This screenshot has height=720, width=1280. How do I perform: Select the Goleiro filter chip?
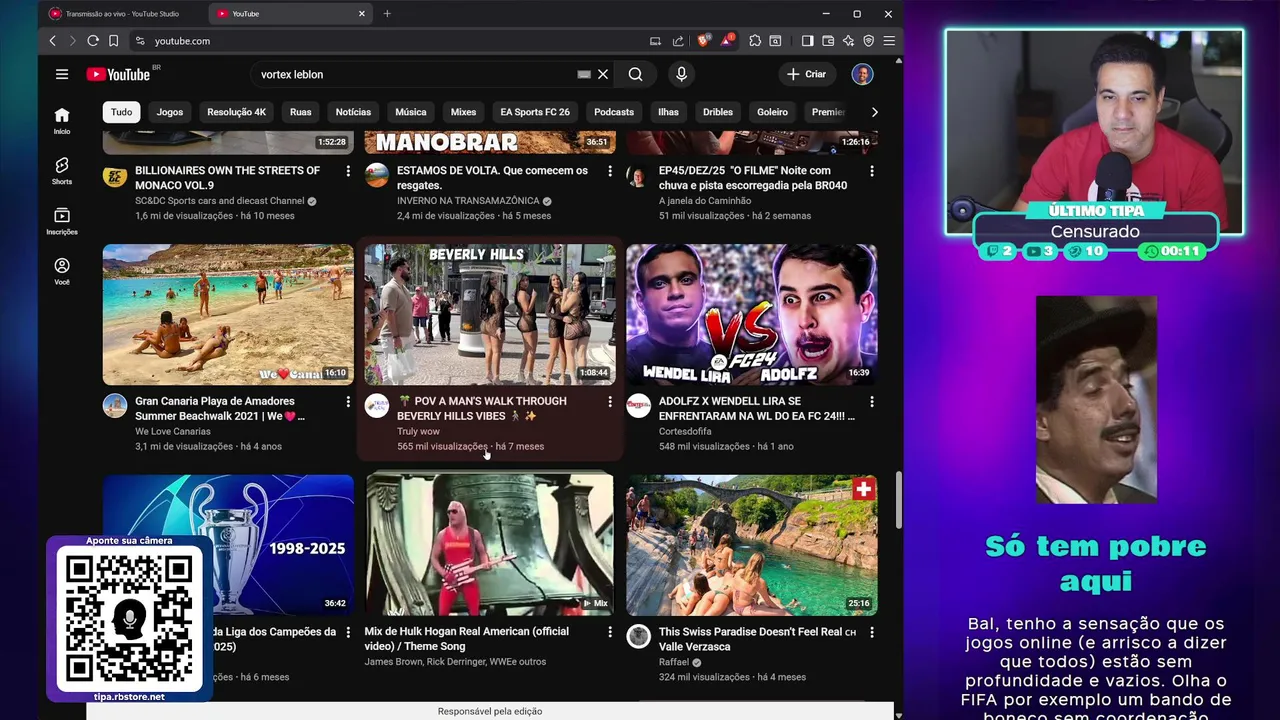pyautogui.click(x=772, y=112)
